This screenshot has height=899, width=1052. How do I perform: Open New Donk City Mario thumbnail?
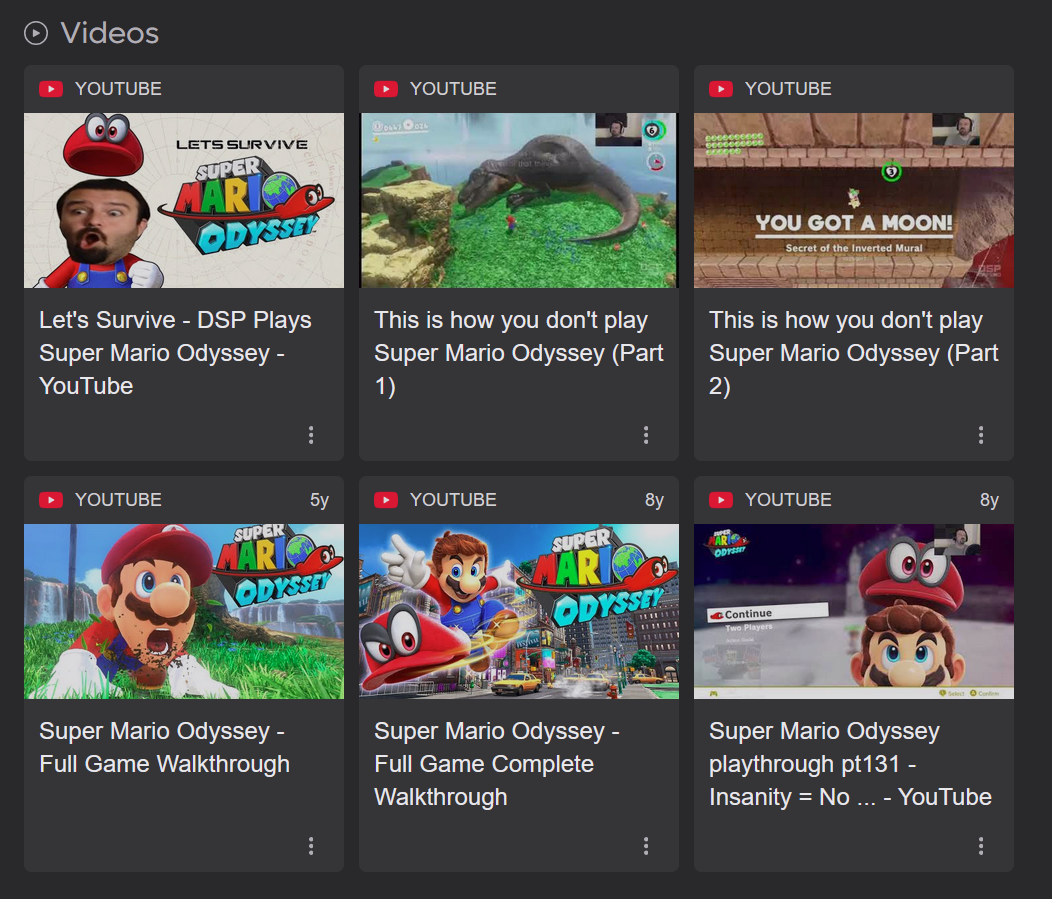pos(518,611)
